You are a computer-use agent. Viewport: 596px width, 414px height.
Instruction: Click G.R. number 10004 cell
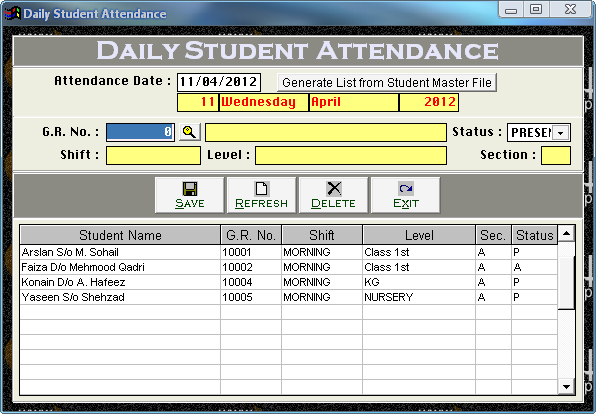tap(251, 282)
